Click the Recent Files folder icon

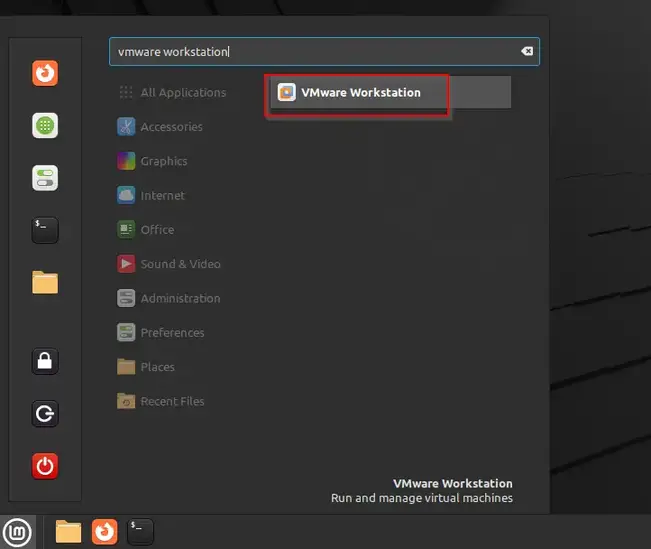126,401
